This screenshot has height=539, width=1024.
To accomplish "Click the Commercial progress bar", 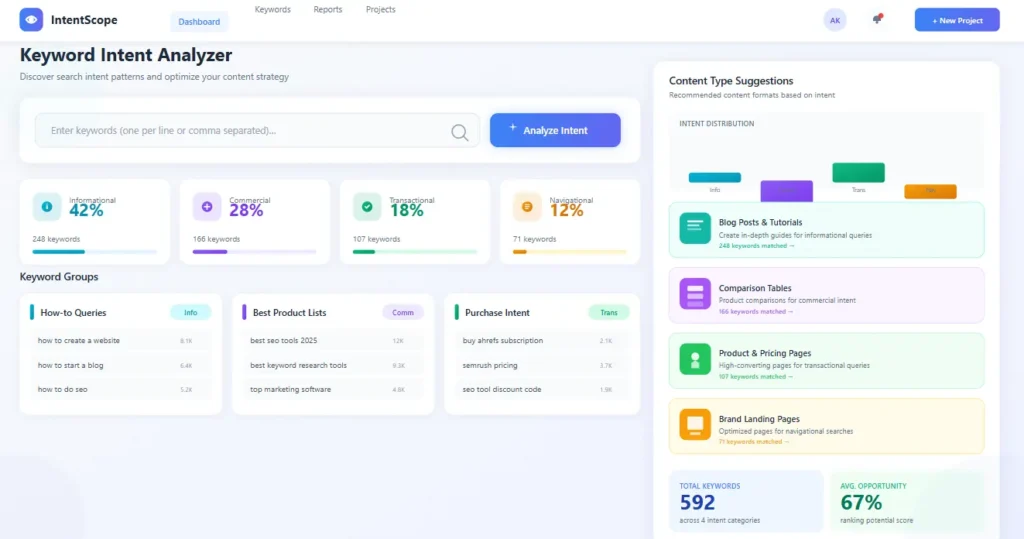I will [255, 252].
